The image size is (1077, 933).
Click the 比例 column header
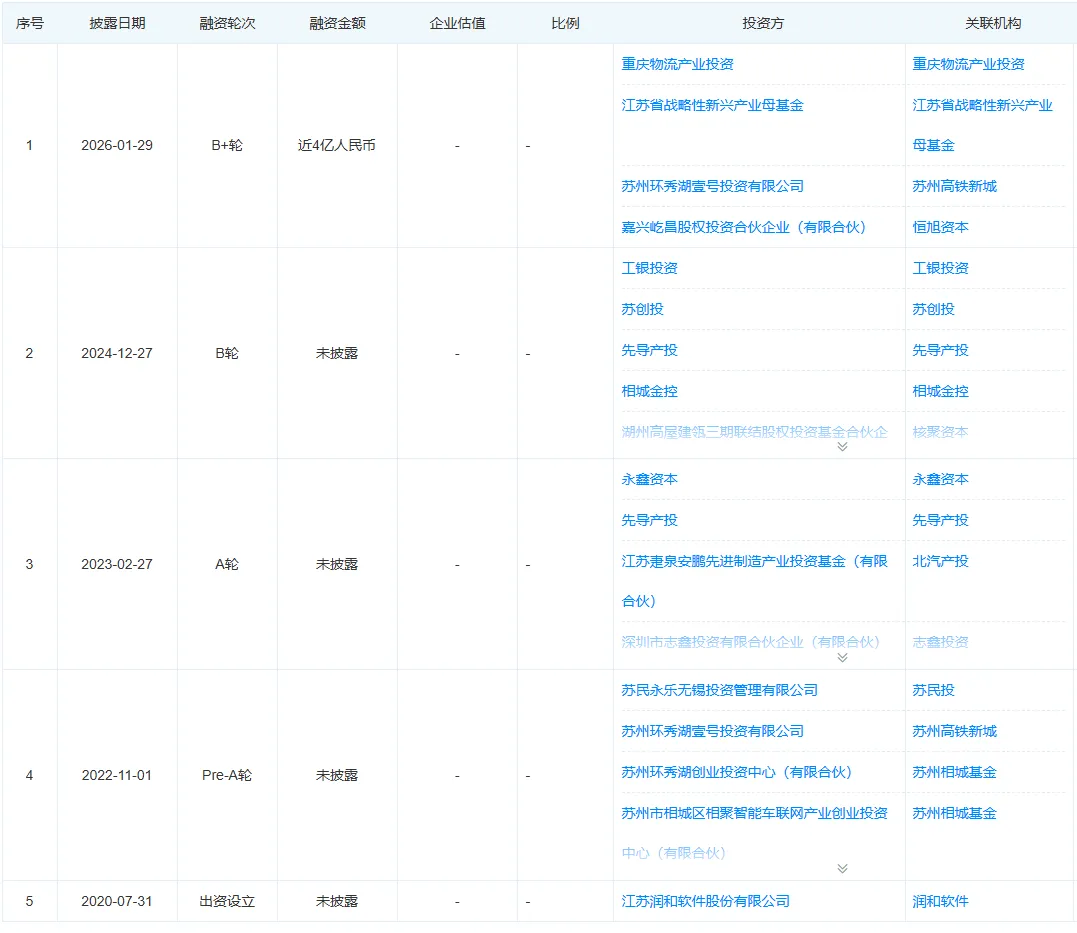[565, 23]
